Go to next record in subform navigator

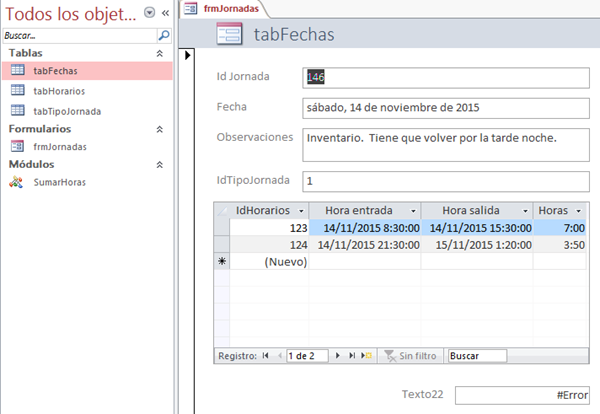pyautogui.click(x=338, y=355)
